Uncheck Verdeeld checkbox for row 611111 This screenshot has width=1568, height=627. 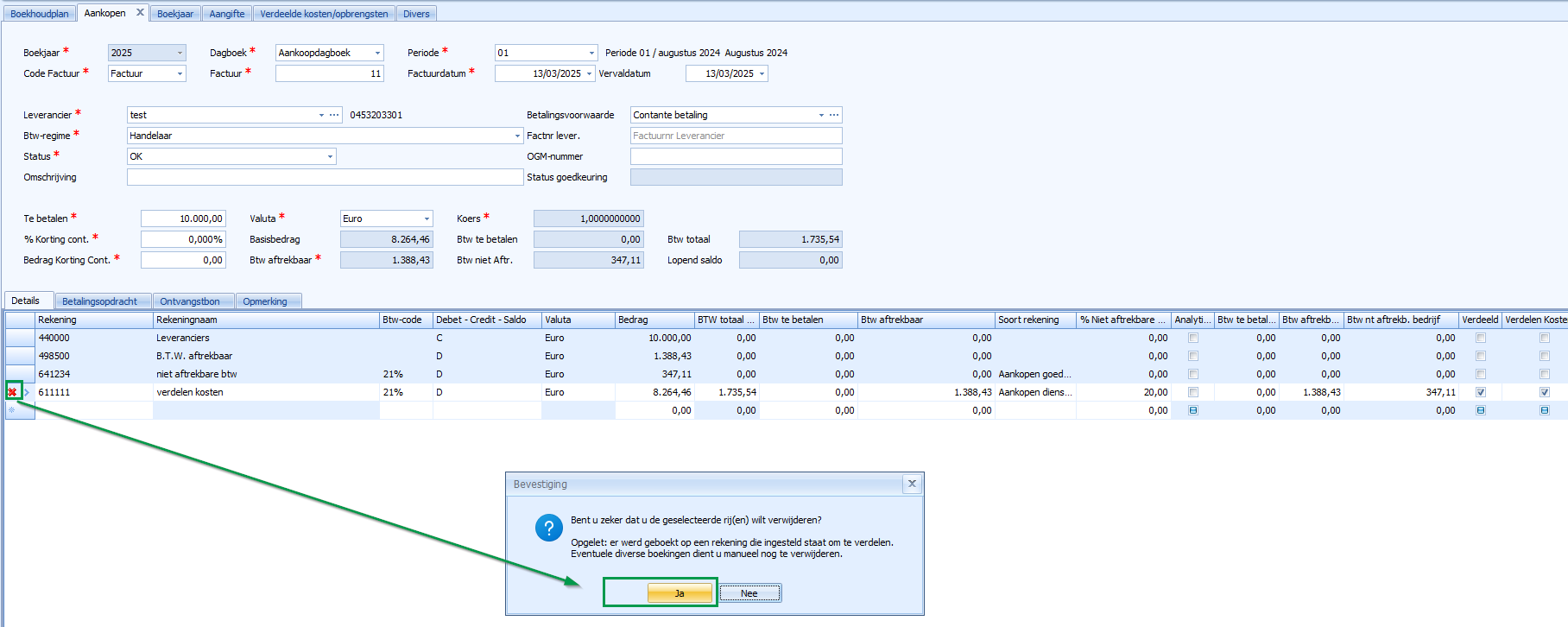[x=1480, y=392]
